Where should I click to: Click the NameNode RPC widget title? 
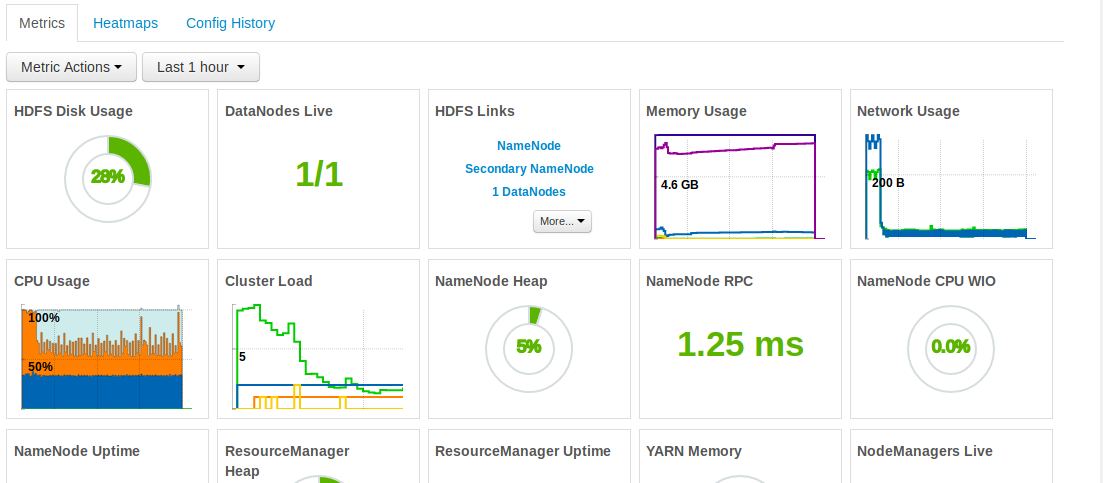[x=700, y=281]
